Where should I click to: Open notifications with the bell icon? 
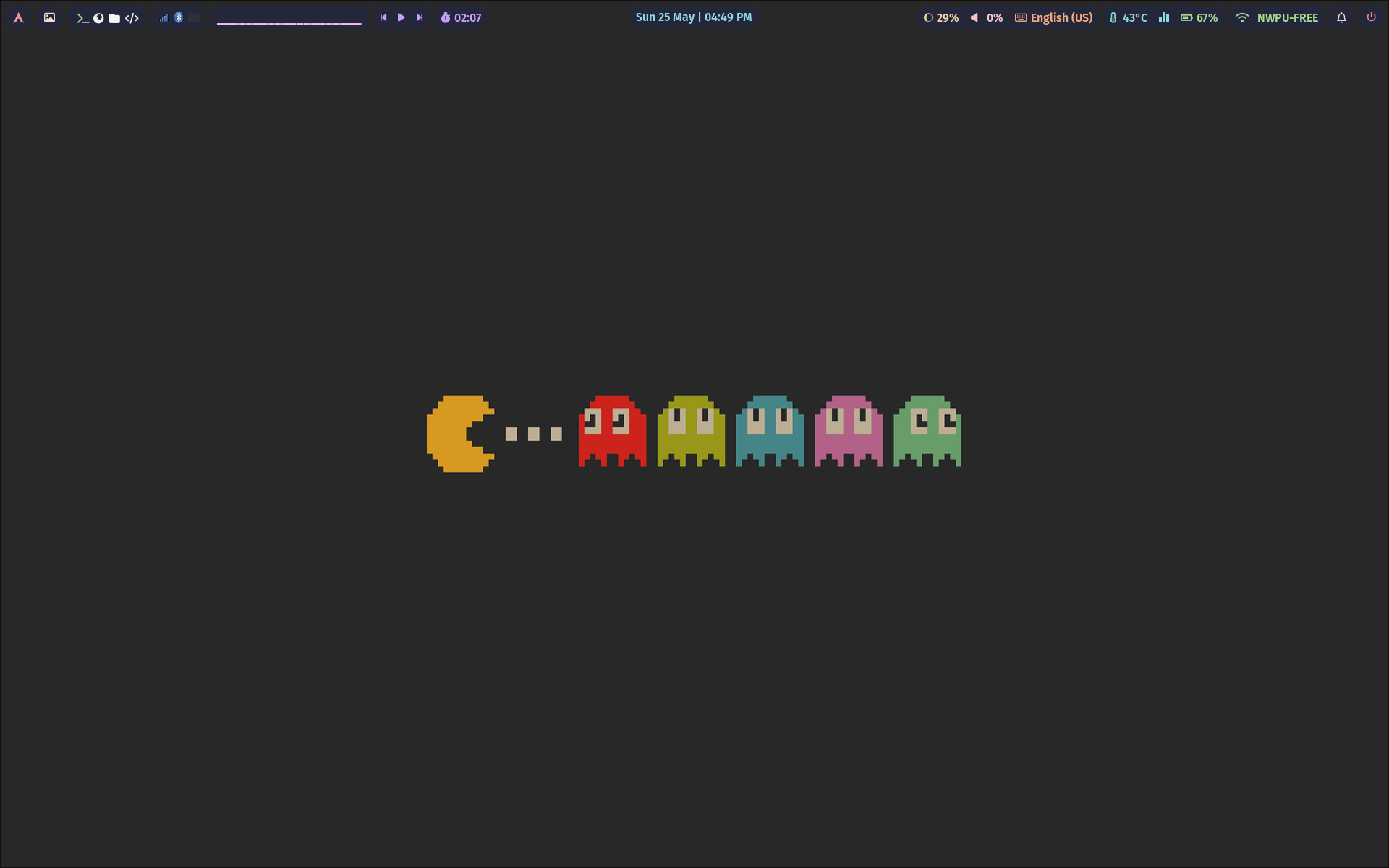click(x=1341, y=18)
